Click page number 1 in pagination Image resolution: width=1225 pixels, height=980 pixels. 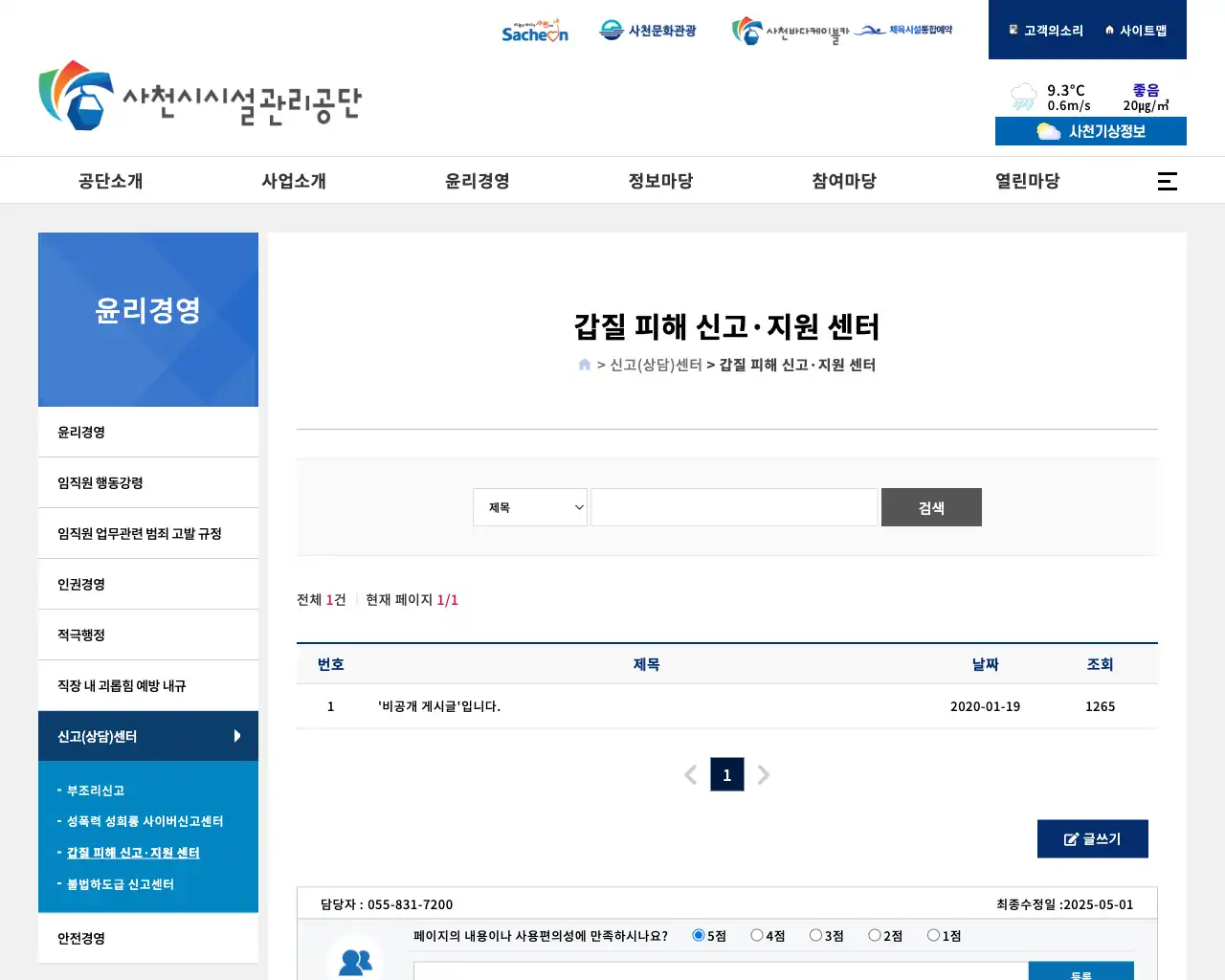(727, 774)
